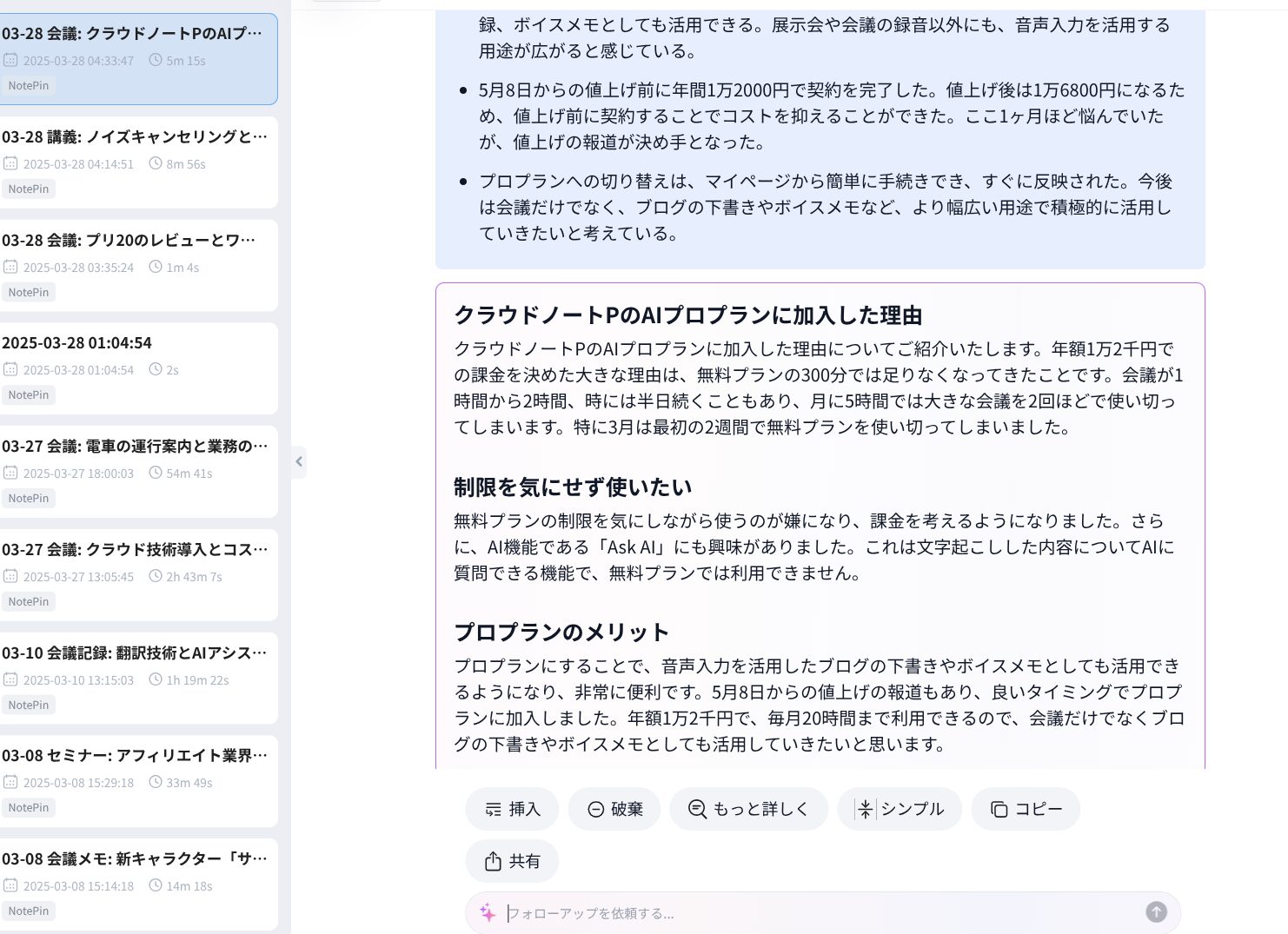The image size is (1288, 934).
Task: Click NotePin tag on the クラウドノートP note
Action: [x=28, y=85]
